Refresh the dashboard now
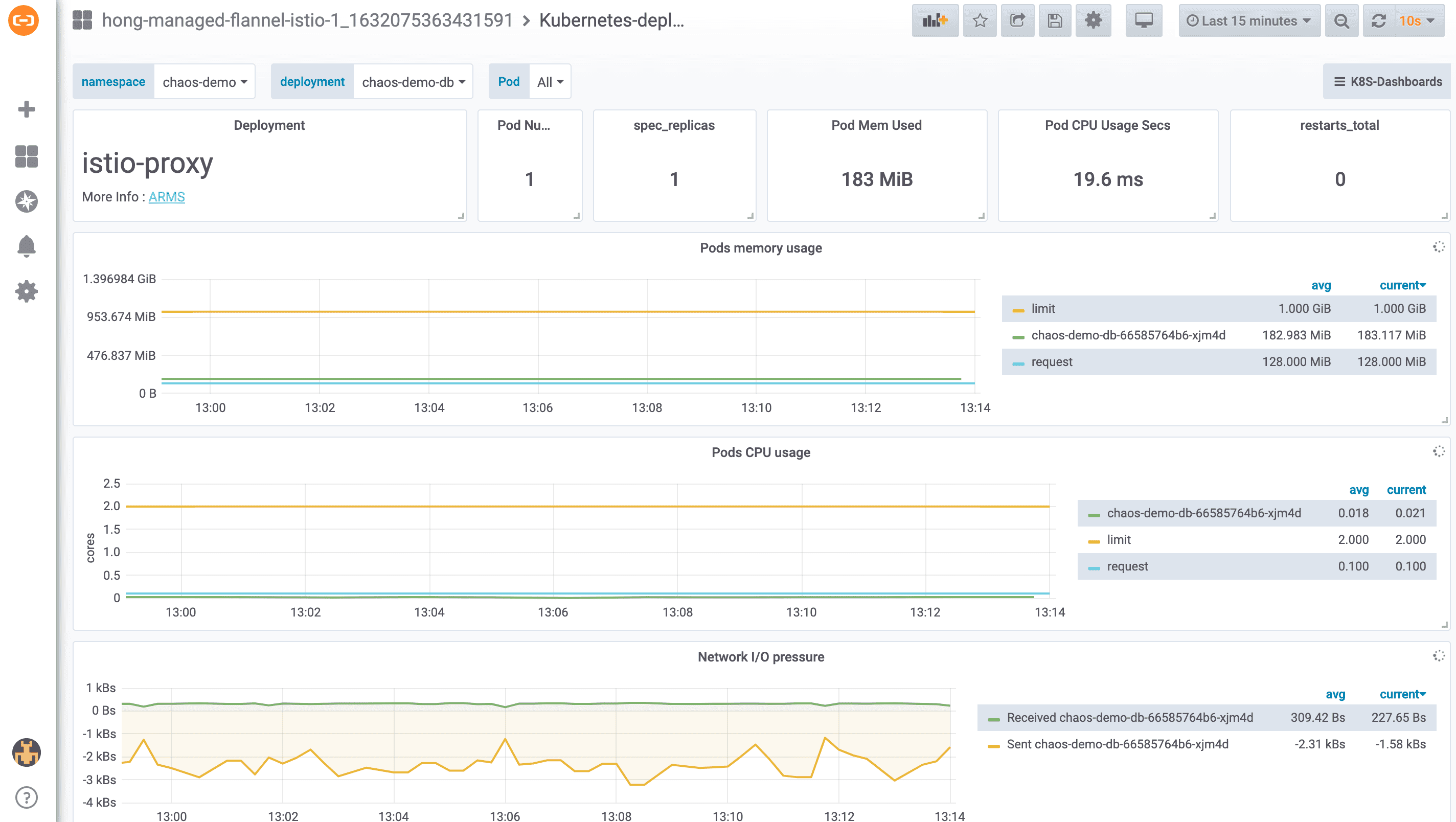 [1378, 21]
